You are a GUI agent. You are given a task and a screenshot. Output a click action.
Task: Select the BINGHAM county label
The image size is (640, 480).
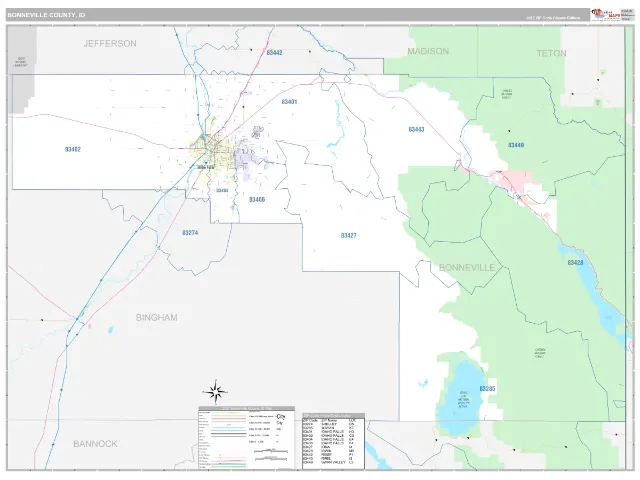pos(156,317)
